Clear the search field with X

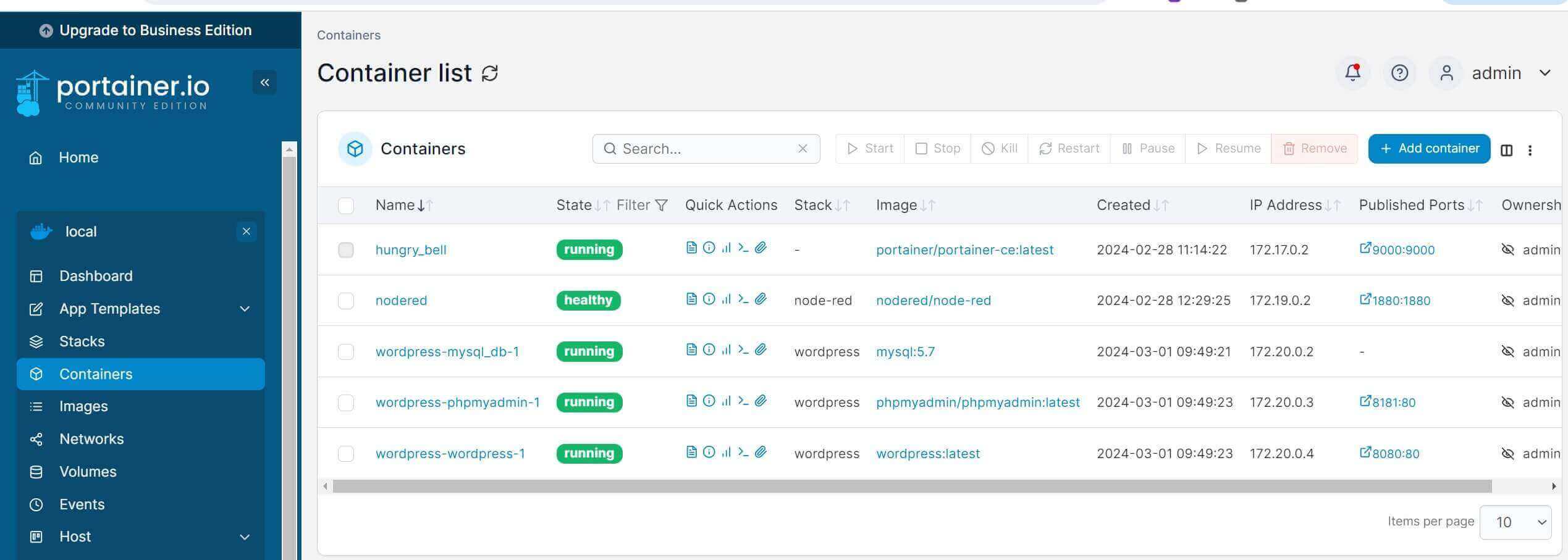[803, 149]
